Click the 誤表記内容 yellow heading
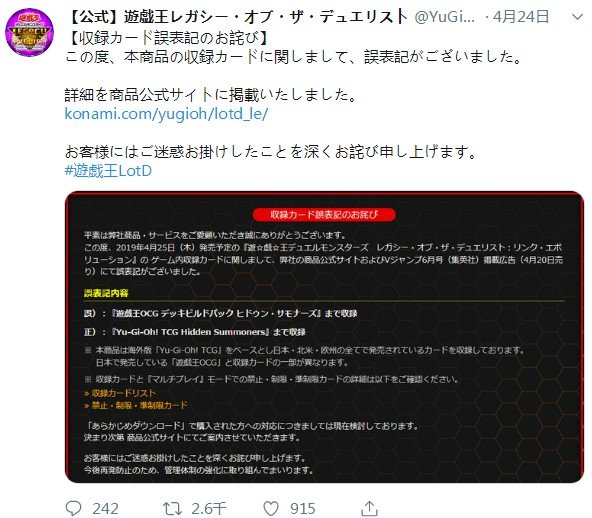The width and height of the screenshot is (592, 518). pyautogui.click(x=106, y=293)
